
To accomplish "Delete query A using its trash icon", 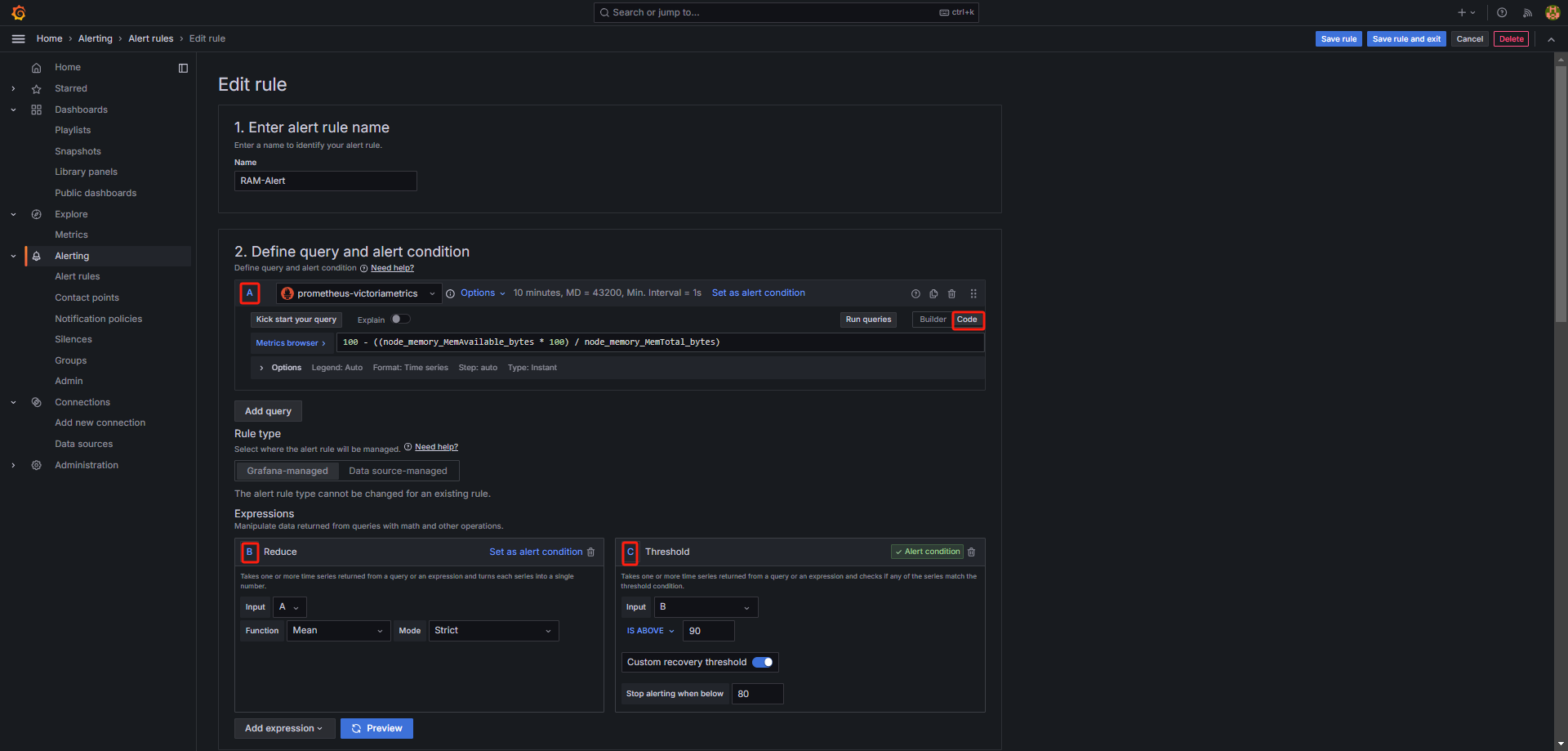I will click(951, 294).
